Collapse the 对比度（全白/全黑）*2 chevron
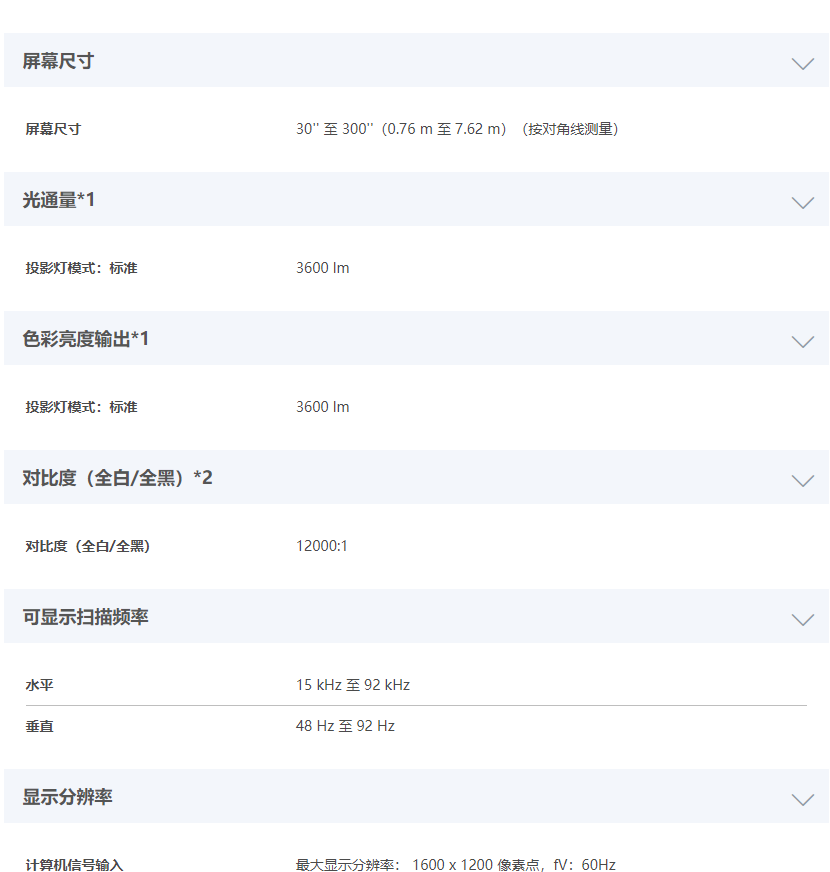The width and height of the screenshot is (830, 872). [802, 480]
